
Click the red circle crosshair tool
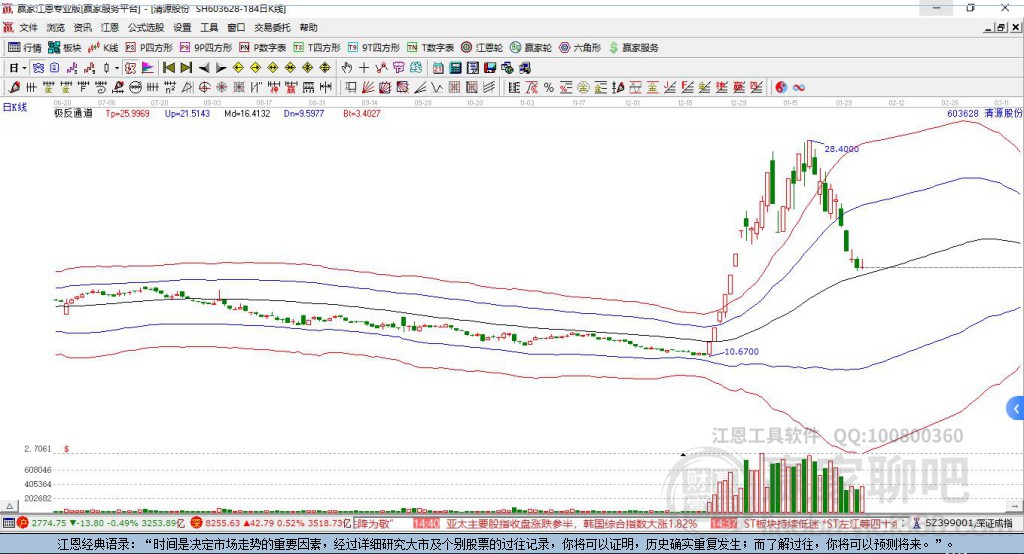coord(204,88)
